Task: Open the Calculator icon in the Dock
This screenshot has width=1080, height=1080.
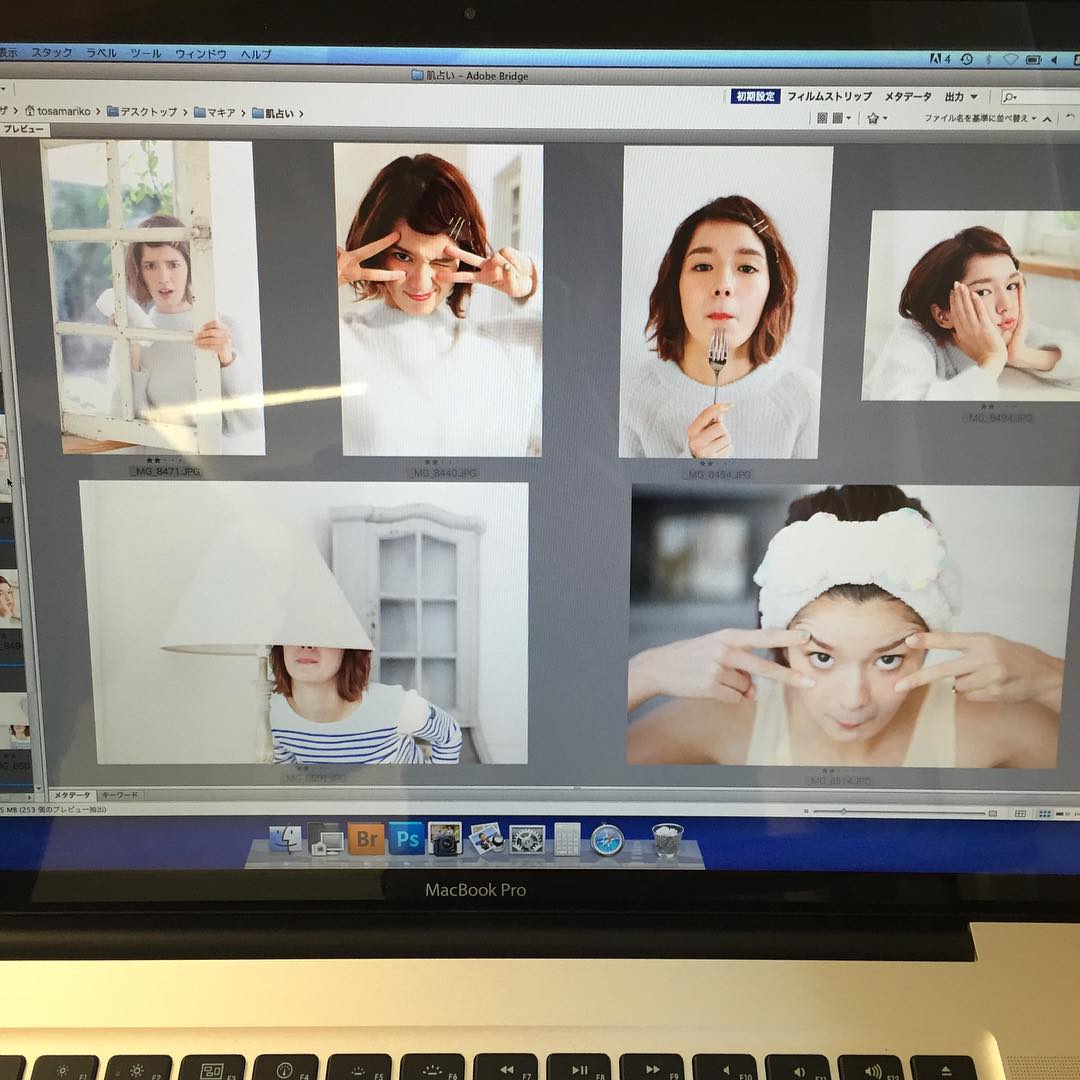Action: click(567, 839)
